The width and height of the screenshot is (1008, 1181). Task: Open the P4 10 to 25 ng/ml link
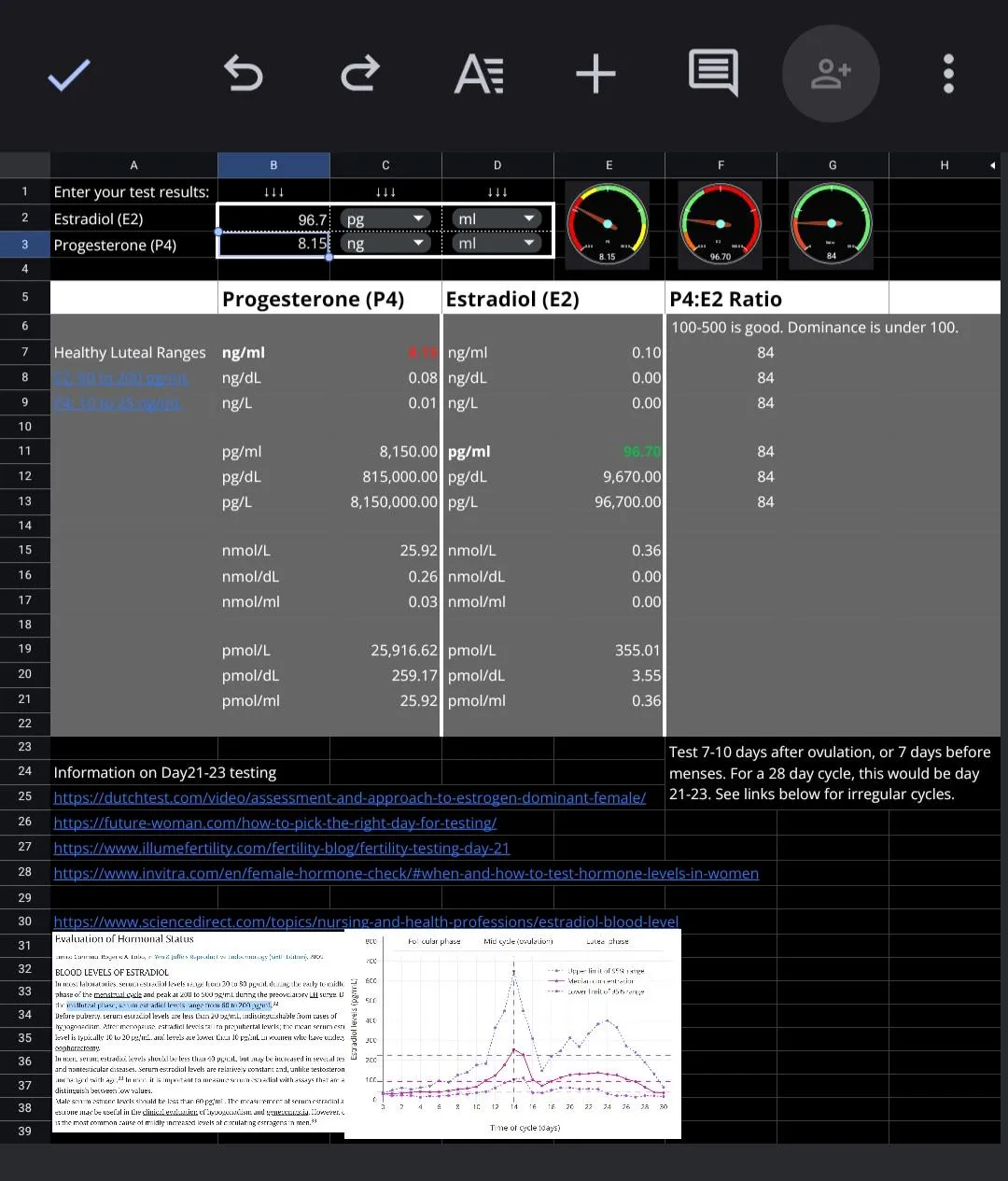tap(118, 403)
